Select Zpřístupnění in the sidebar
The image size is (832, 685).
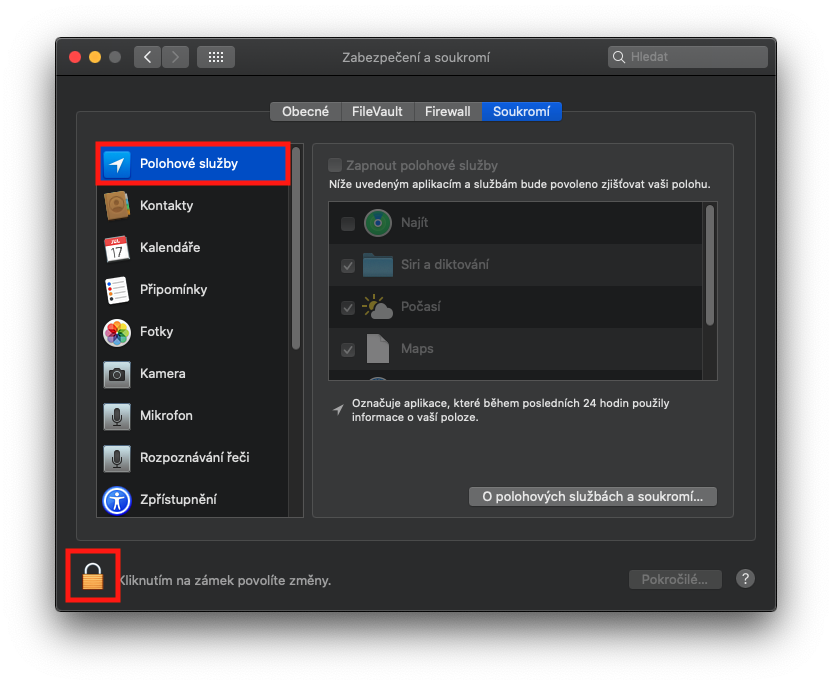coord(193,500)
